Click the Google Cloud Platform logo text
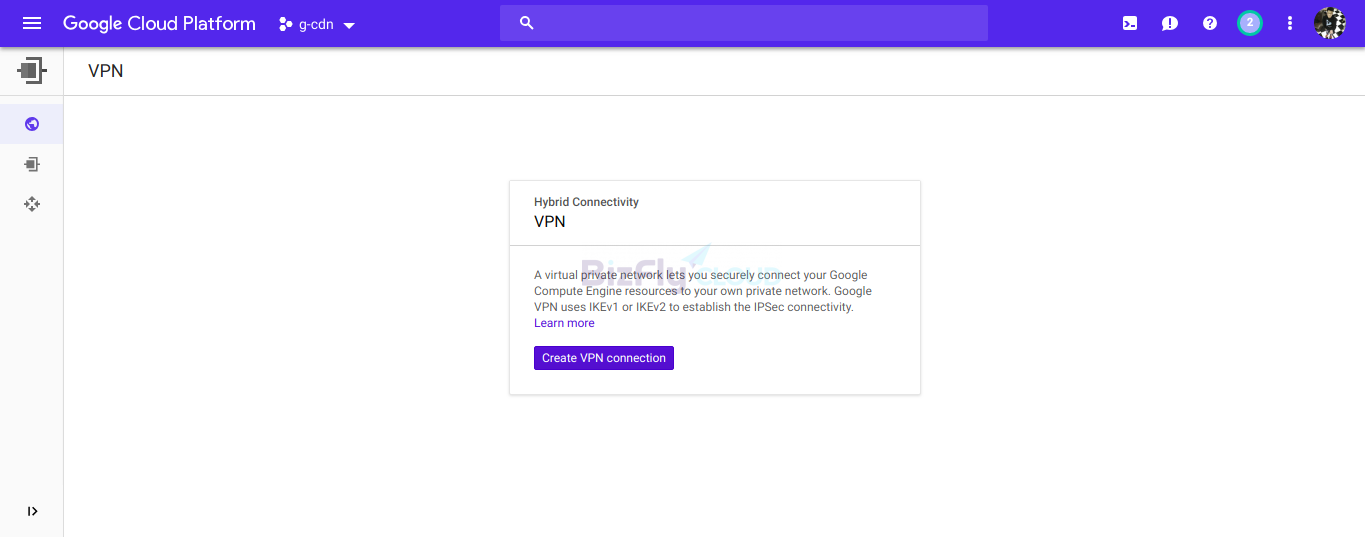Viewport: 1365px width, 537px height. [159, 23]
